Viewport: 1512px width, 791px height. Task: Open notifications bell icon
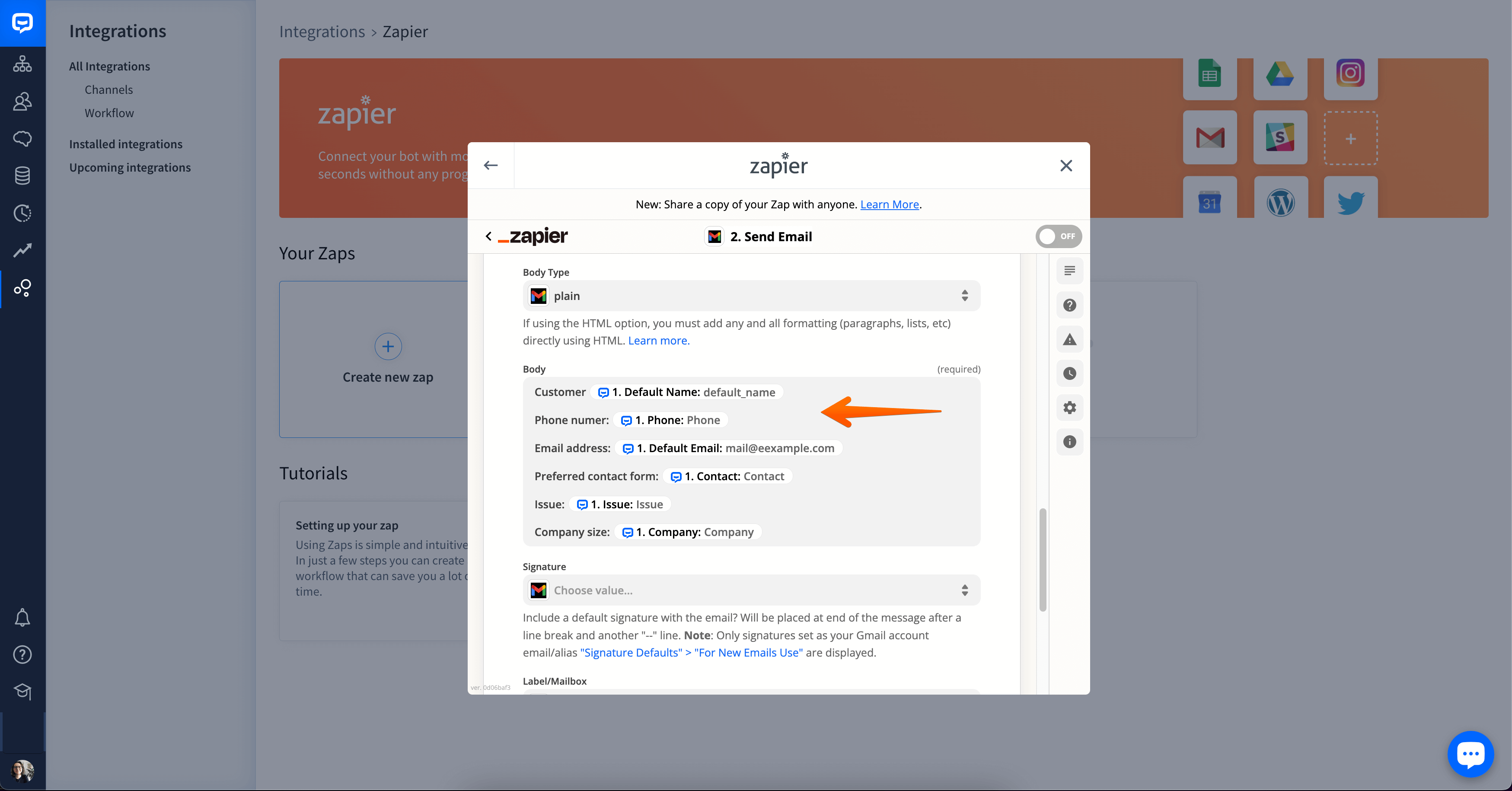(22, 617)
